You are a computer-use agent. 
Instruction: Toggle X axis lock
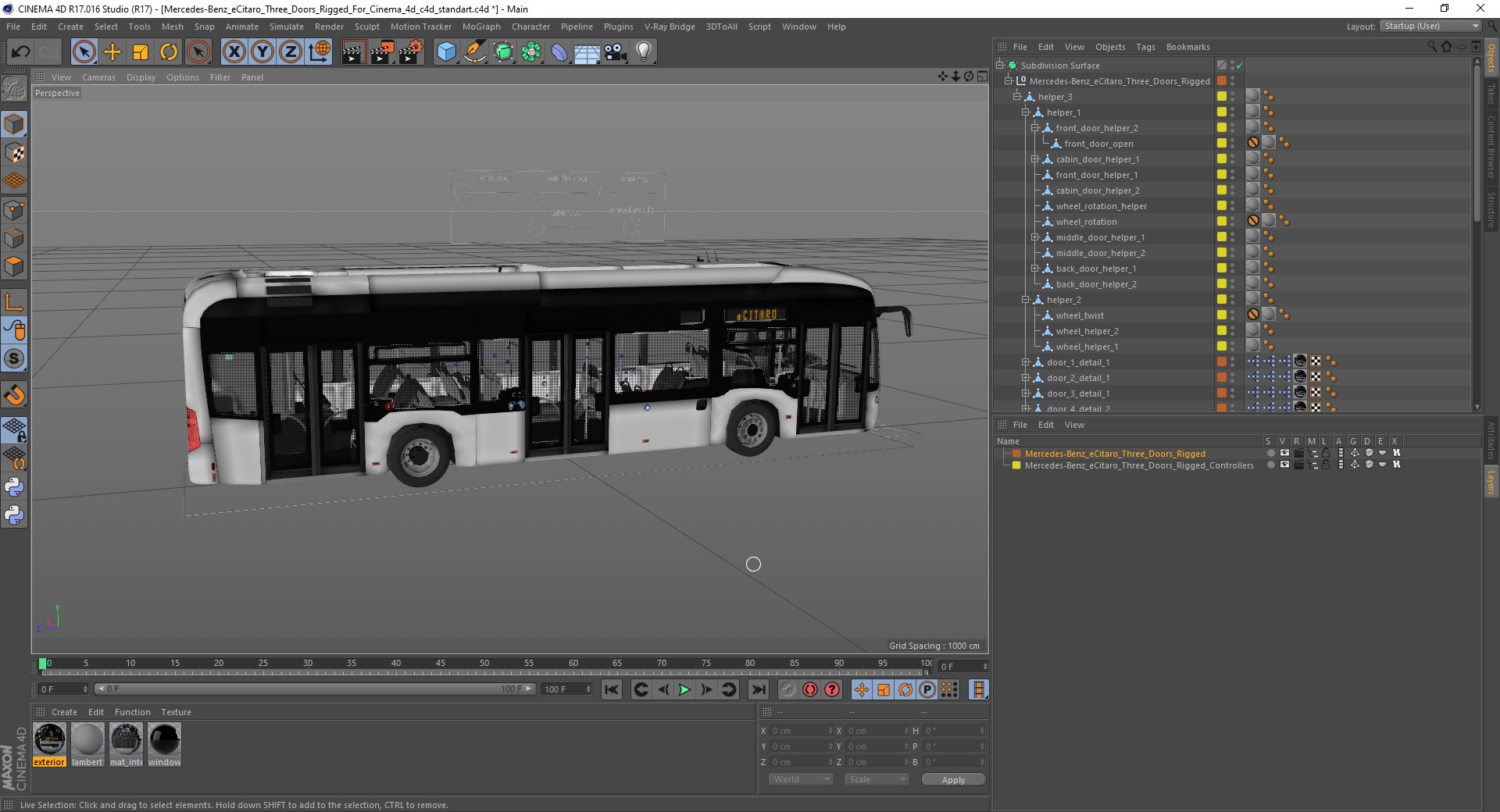pos(234,52)
